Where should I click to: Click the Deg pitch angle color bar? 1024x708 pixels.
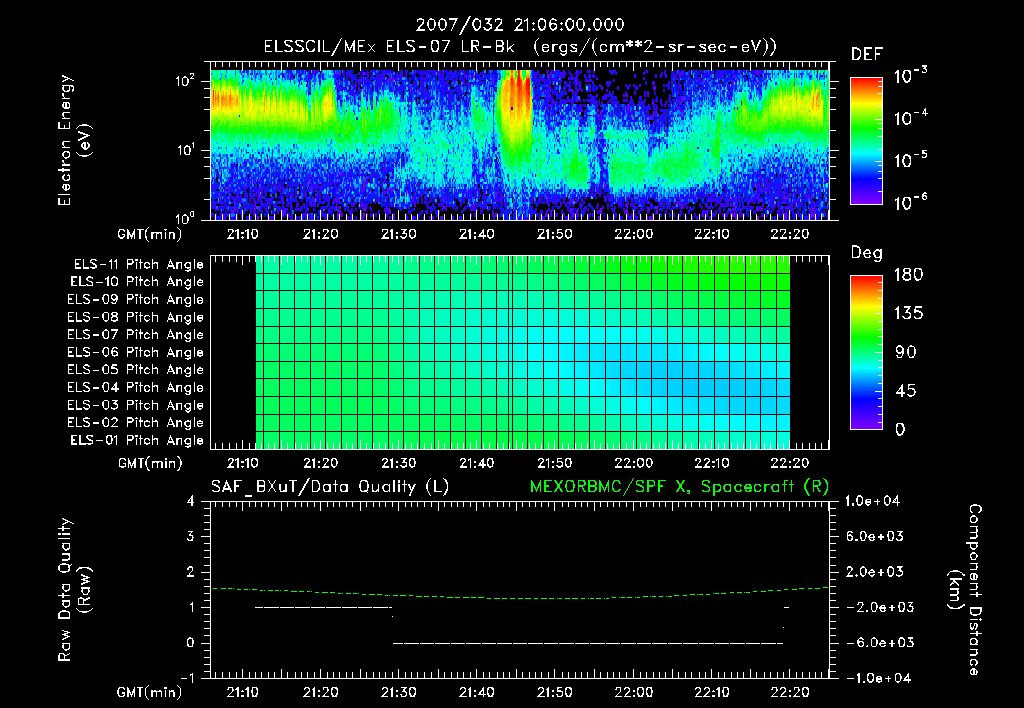pos(866,352)
